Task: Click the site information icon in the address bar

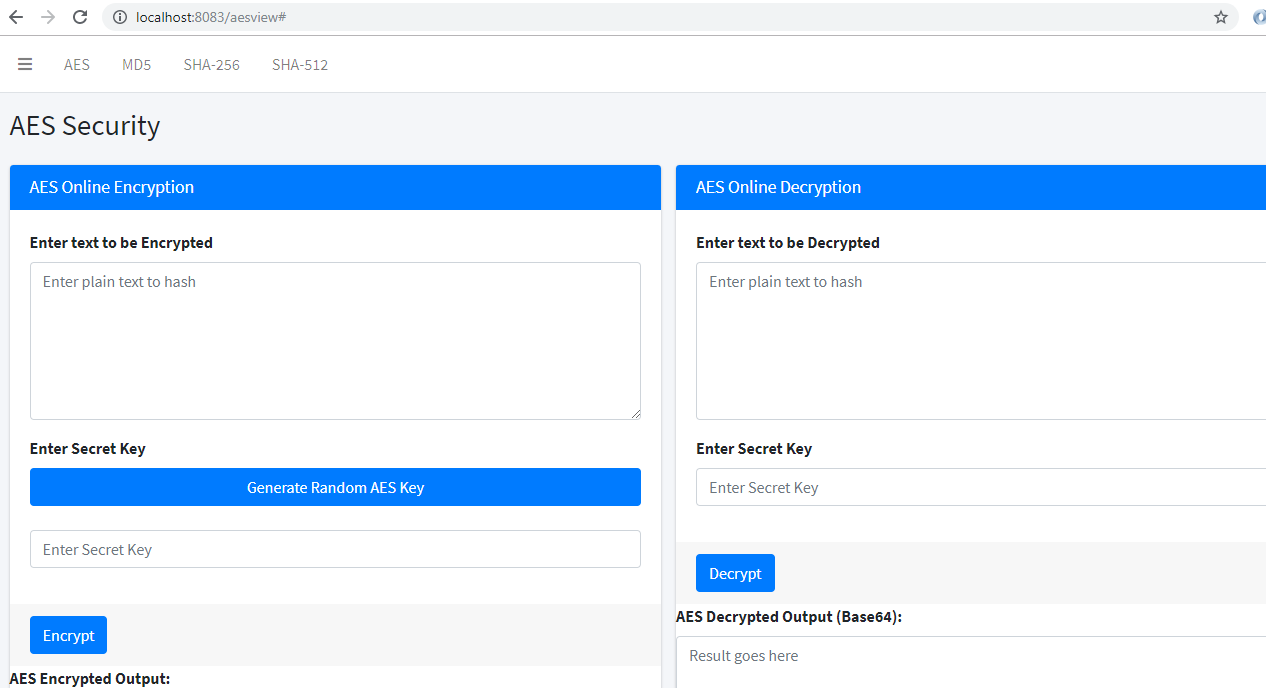Action: click(x=119, y=17)
